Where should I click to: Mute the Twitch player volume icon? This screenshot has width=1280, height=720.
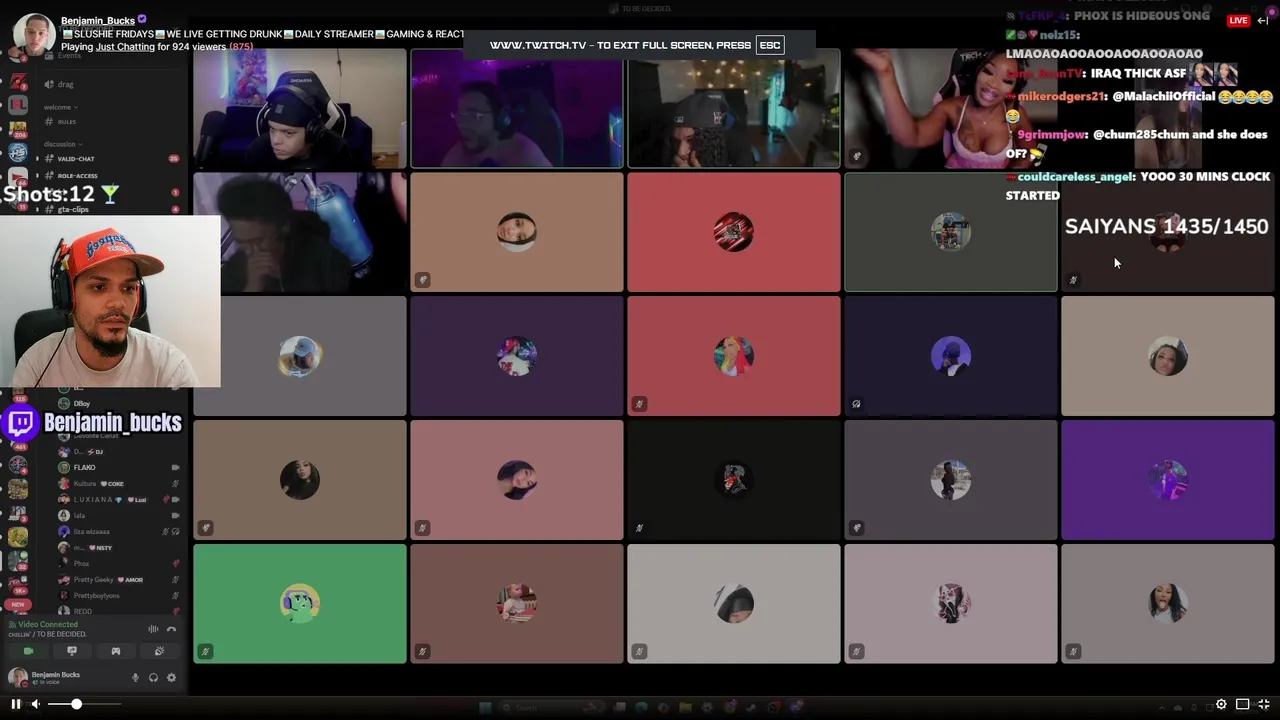[x=35, y=704]
